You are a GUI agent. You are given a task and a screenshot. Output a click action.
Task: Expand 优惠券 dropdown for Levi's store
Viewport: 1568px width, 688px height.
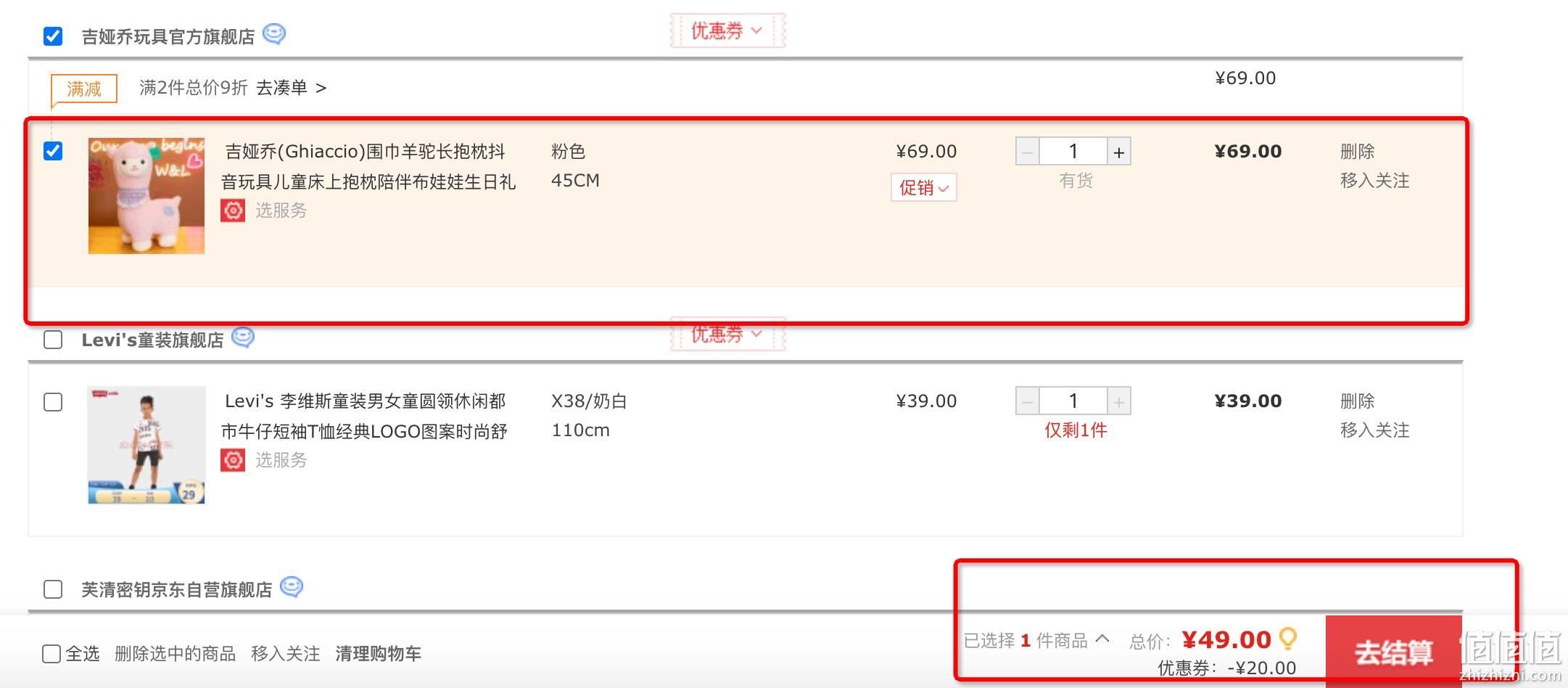(x=727, y=335)
